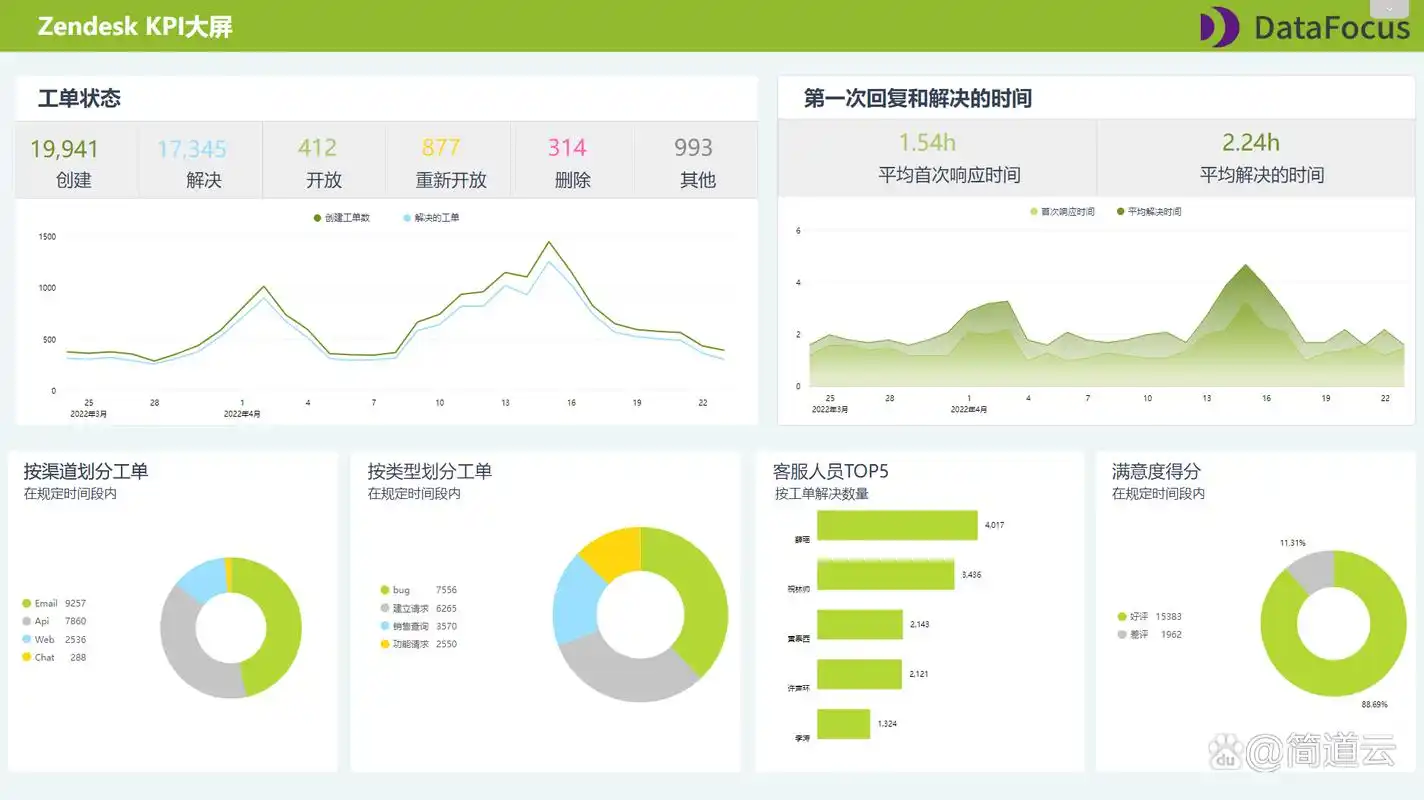The width and height of the screenshot is (1424, 800).
Task: Click the 好评 15383 legend entry
Action: (1149, 616)
